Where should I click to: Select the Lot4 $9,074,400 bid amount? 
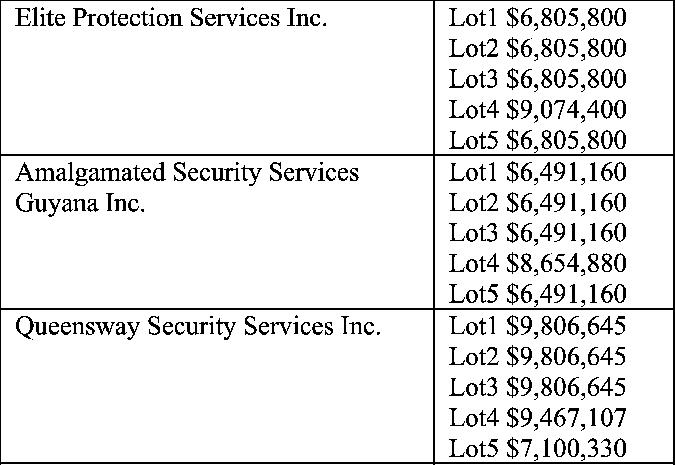click(x=537, y=109)
